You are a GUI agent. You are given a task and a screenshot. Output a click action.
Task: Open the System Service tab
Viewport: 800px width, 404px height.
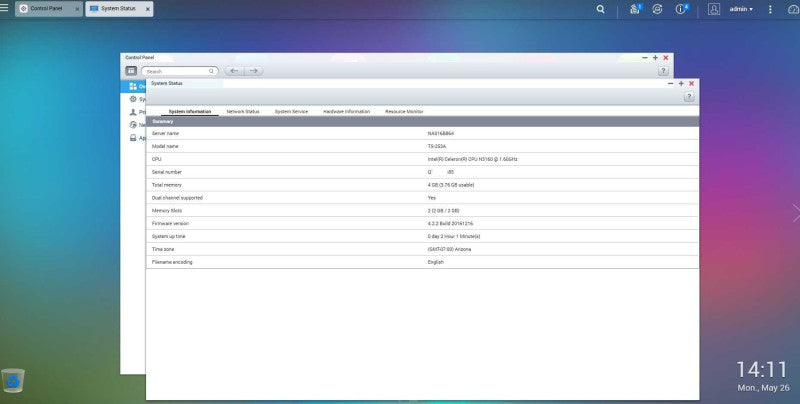(291, 111)
